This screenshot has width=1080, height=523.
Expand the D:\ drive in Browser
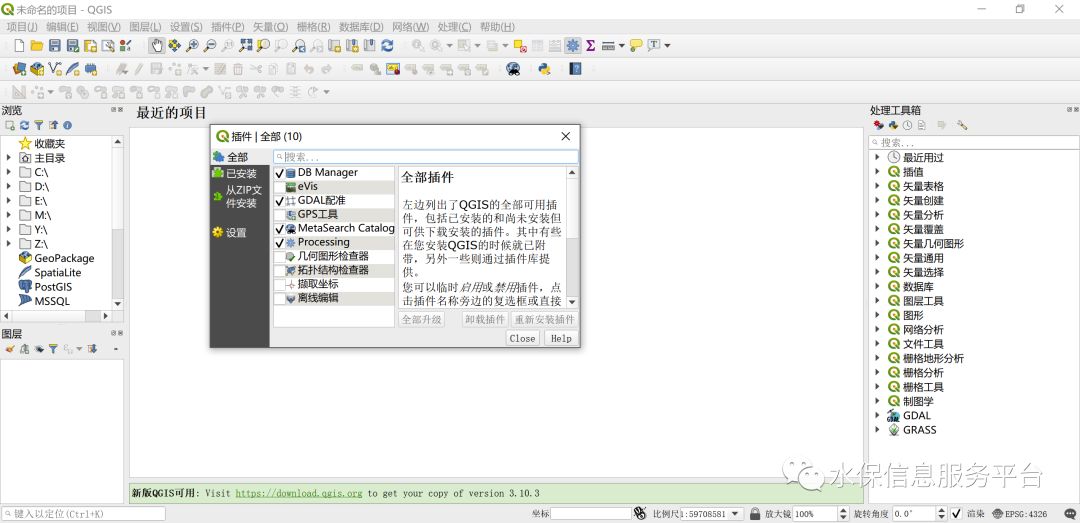click(x=8, y=187)
